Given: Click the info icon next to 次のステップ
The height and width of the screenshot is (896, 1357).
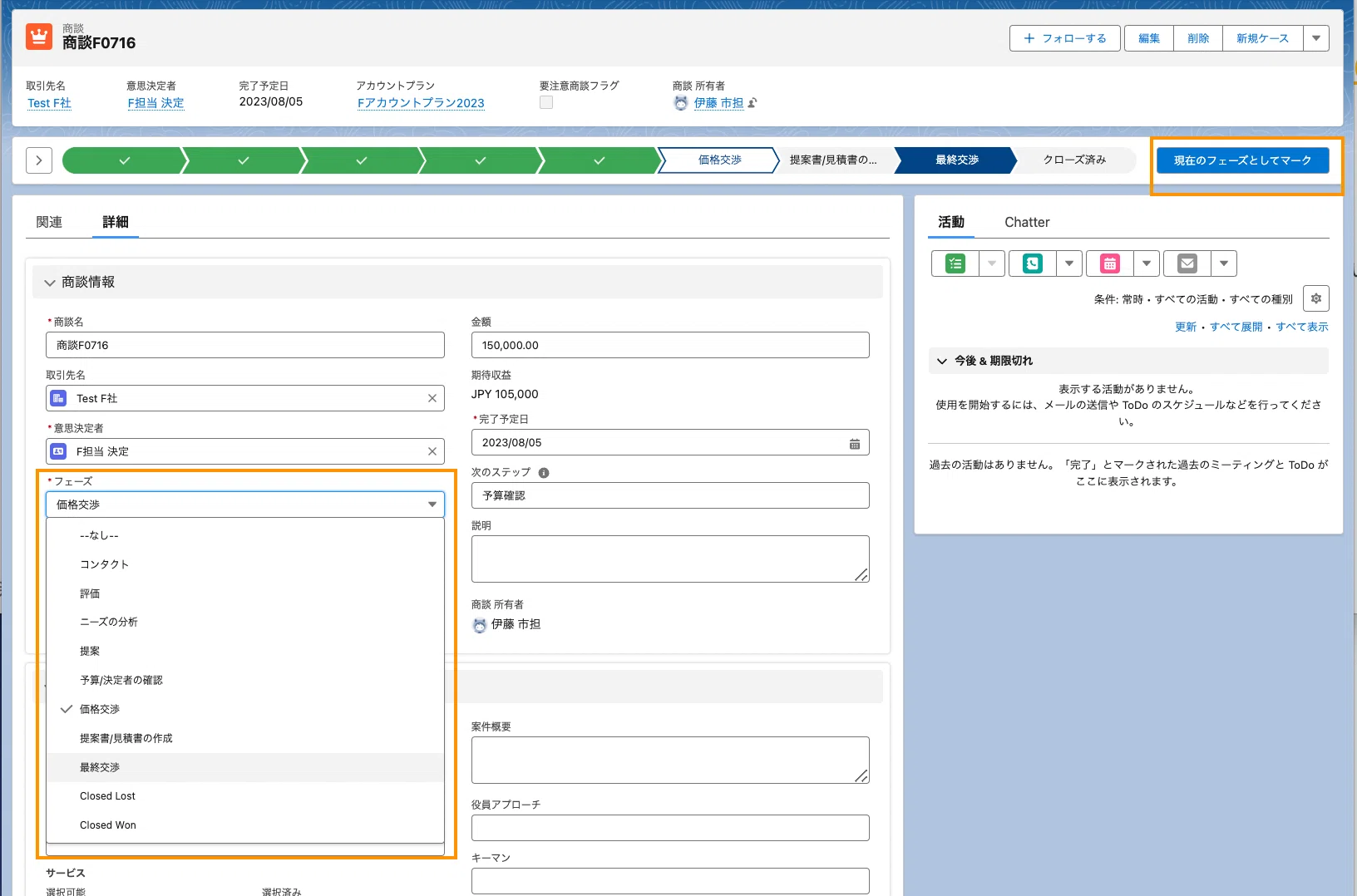Looking at the screenshot, I should tap(544, 473).
